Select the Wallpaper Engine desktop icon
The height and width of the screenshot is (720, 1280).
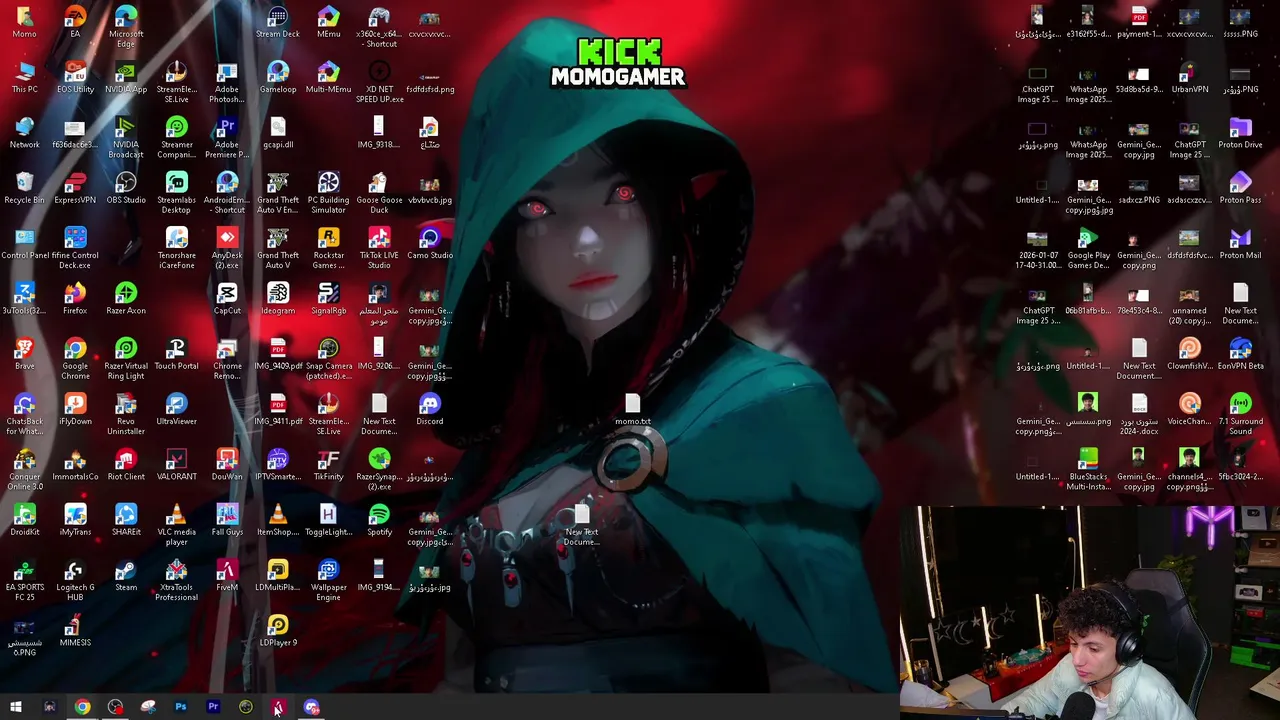pos(329,580)
